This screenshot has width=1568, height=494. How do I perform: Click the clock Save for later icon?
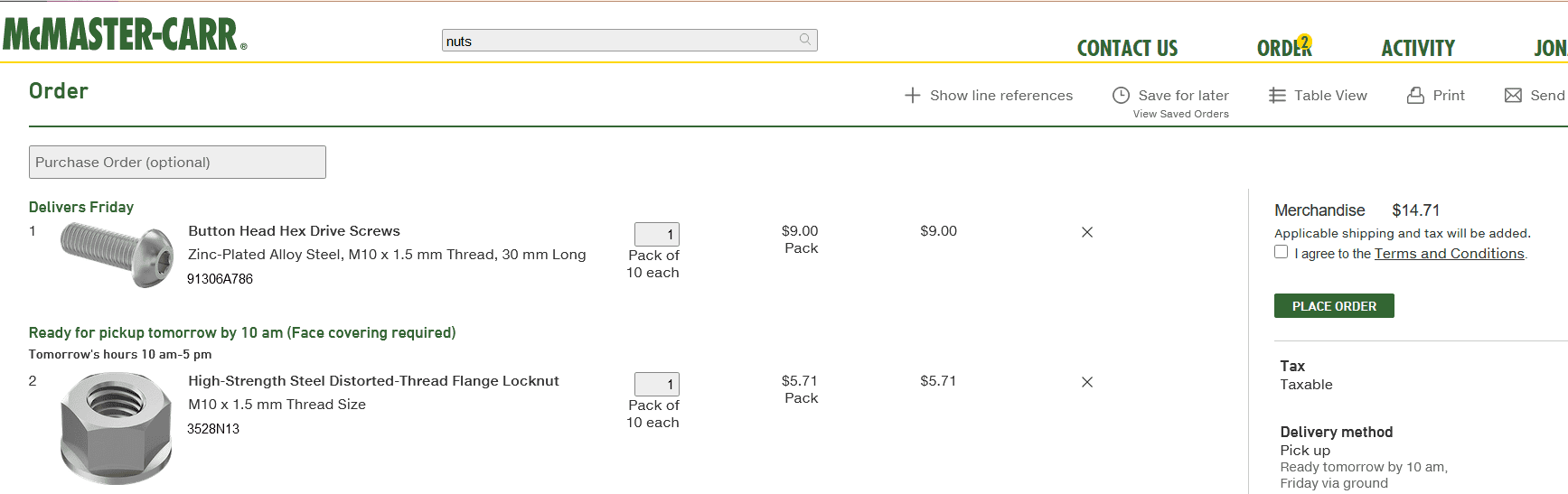(x=1121, y=95)
